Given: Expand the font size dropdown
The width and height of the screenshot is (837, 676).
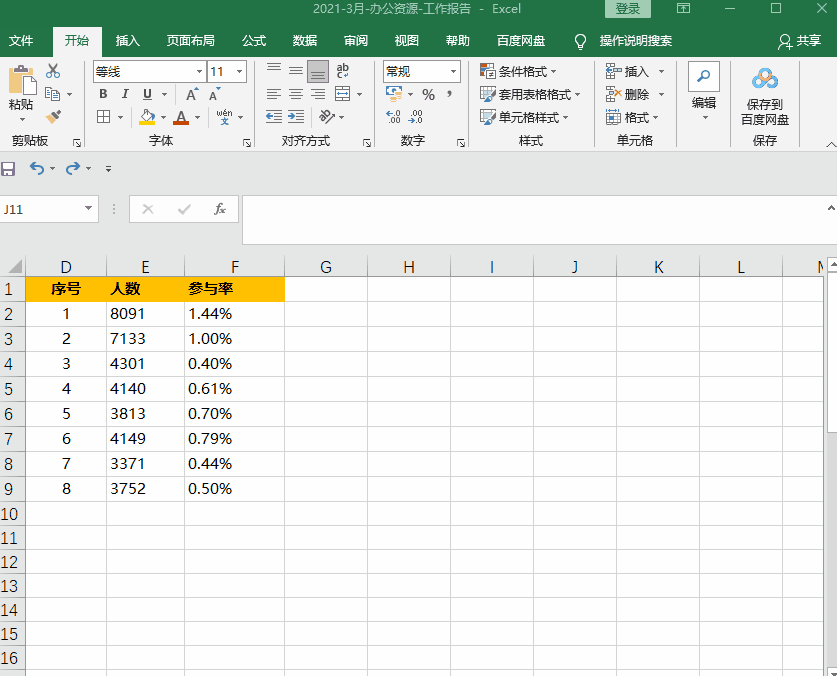Looking at the screenshot, I should point(240,72).
